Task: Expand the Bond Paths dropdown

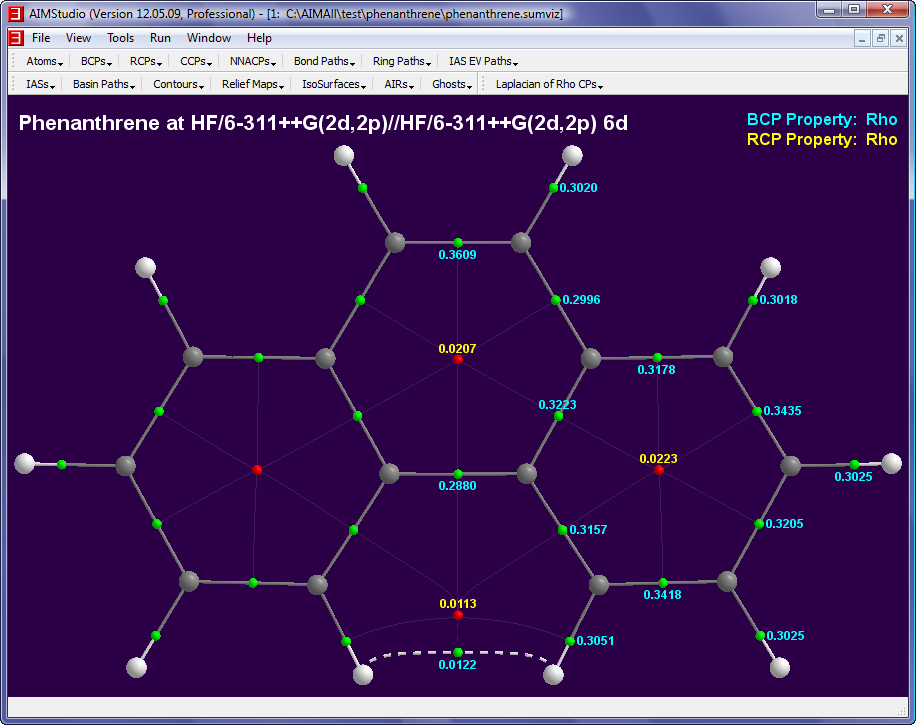Action: pos(324,61)
